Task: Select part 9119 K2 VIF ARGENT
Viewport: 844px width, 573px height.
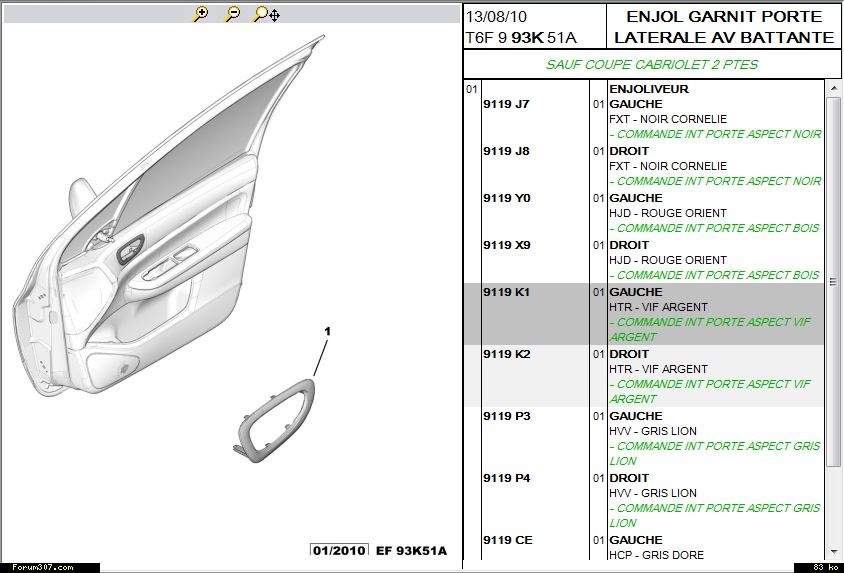Action: pos(506,354)
